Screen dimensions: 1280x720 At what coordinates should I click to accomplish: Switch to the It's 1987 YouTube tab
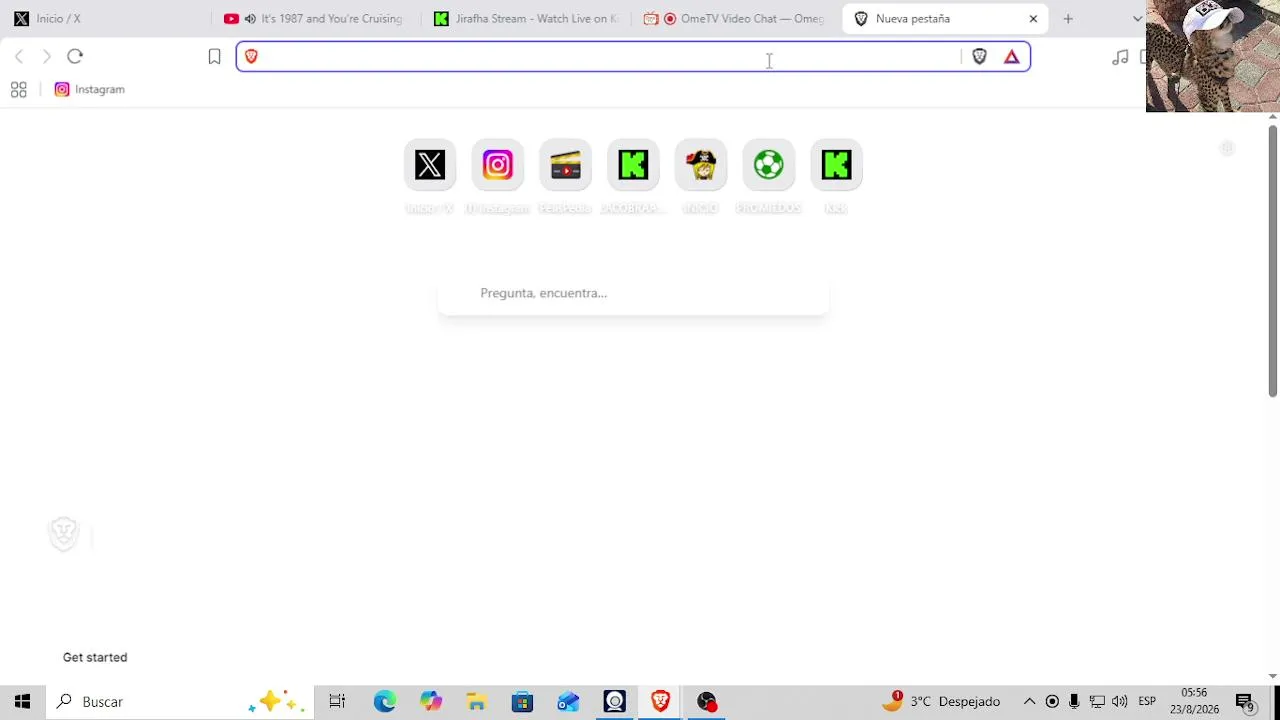point(315,19)
